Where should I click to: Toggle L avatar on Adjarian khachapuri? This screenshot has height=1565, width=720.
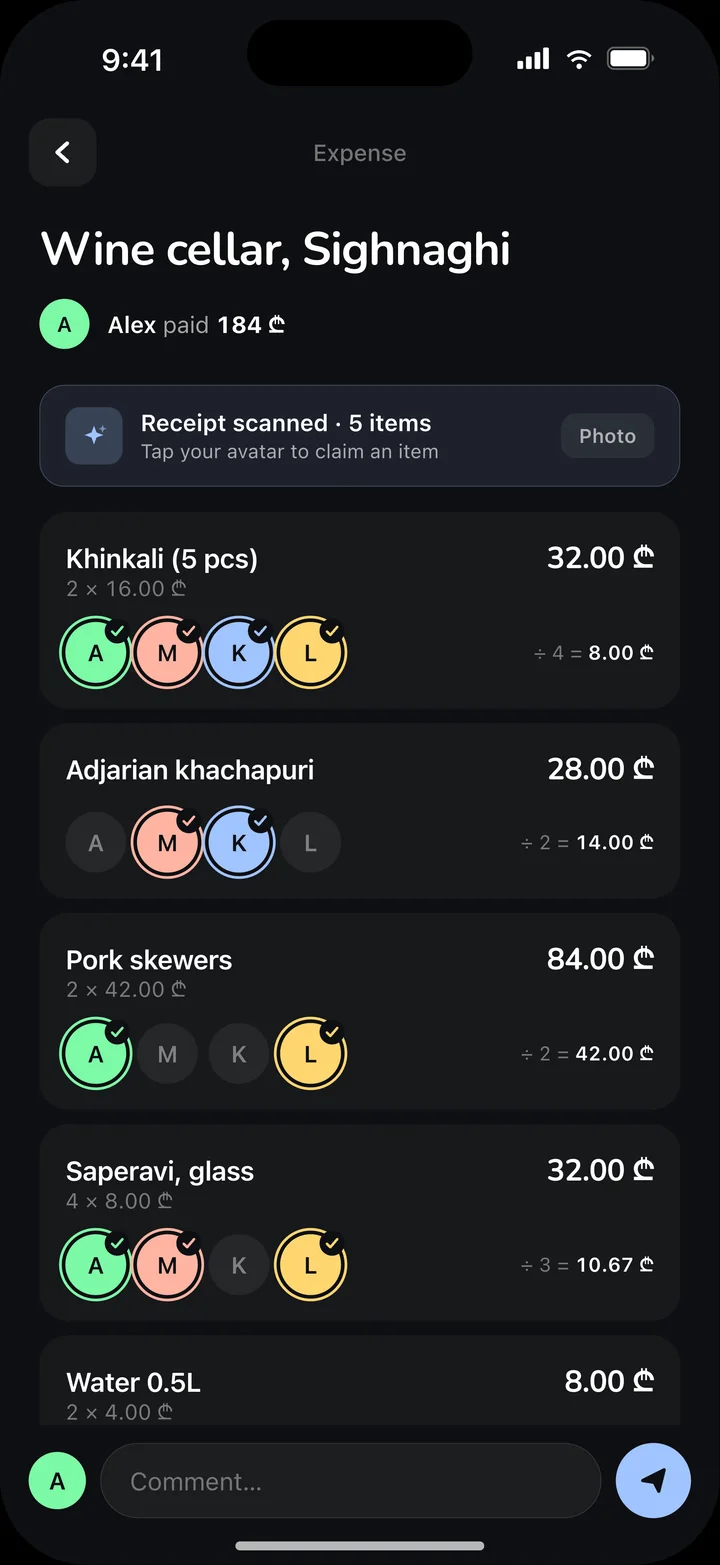[310, 843]
